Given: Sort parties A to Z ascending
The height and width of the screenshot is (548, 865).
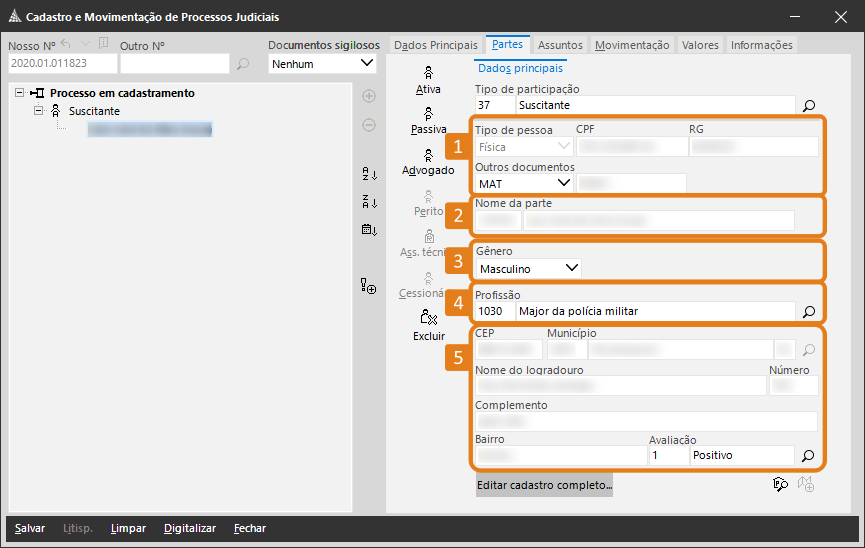Looking at the screenshot, I should 369,174.
